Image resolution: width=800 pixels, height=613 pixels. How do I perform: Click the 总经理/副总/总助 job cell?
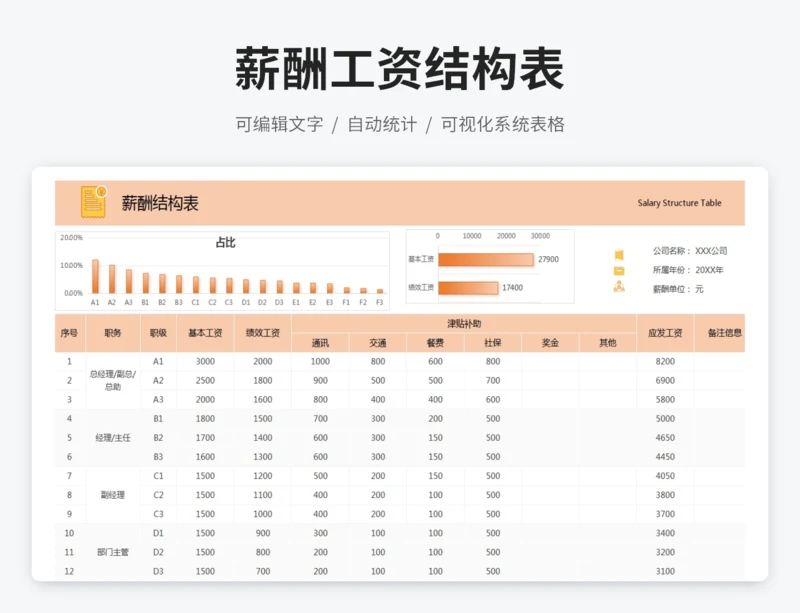(x=113, y=380)
